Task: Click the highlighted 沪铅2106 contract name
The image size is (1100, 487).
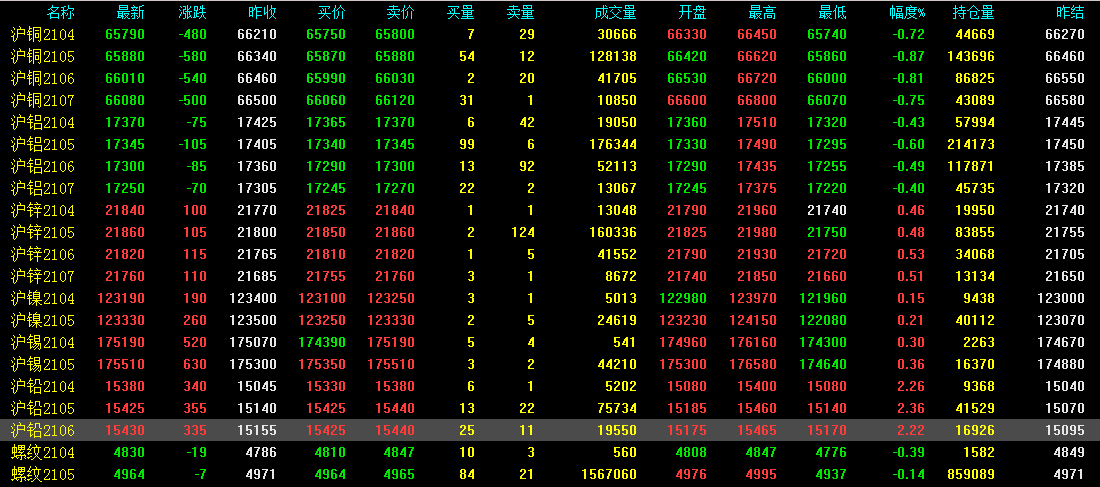Action: [43, 430]
